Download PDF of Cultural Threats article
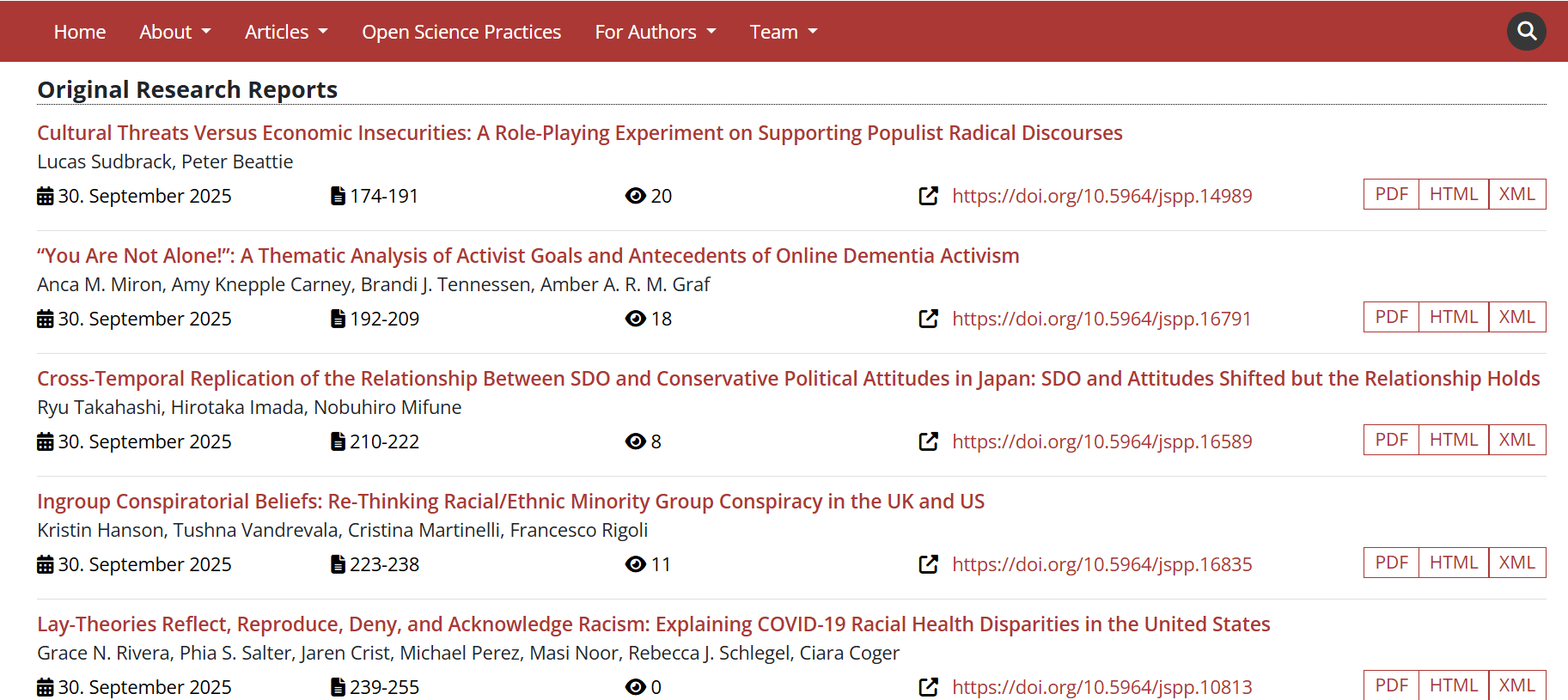 (x=1391, y=194)
